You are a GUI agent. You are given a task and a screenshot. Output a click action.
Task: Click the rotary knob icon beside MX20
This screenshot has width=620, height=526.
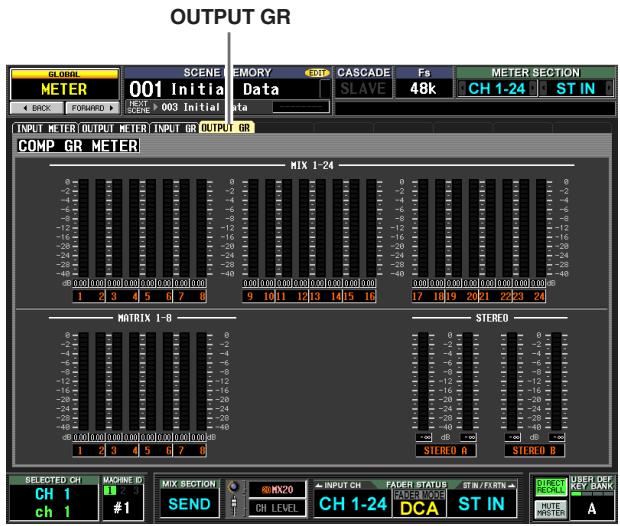coord(234,487)
